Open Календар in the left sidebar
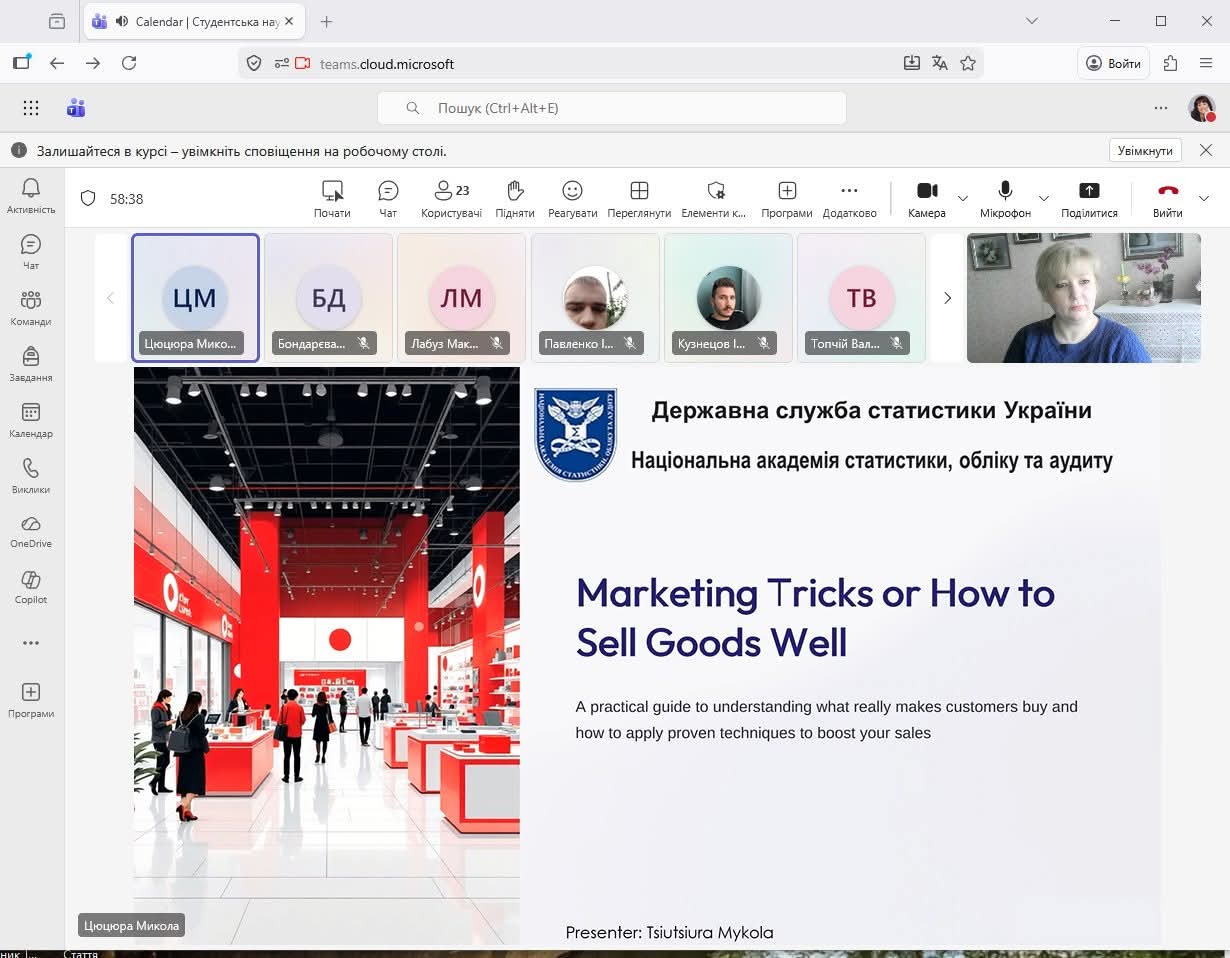The height and width of the screenshot is (958, 1230). click(x=30, y=420)
